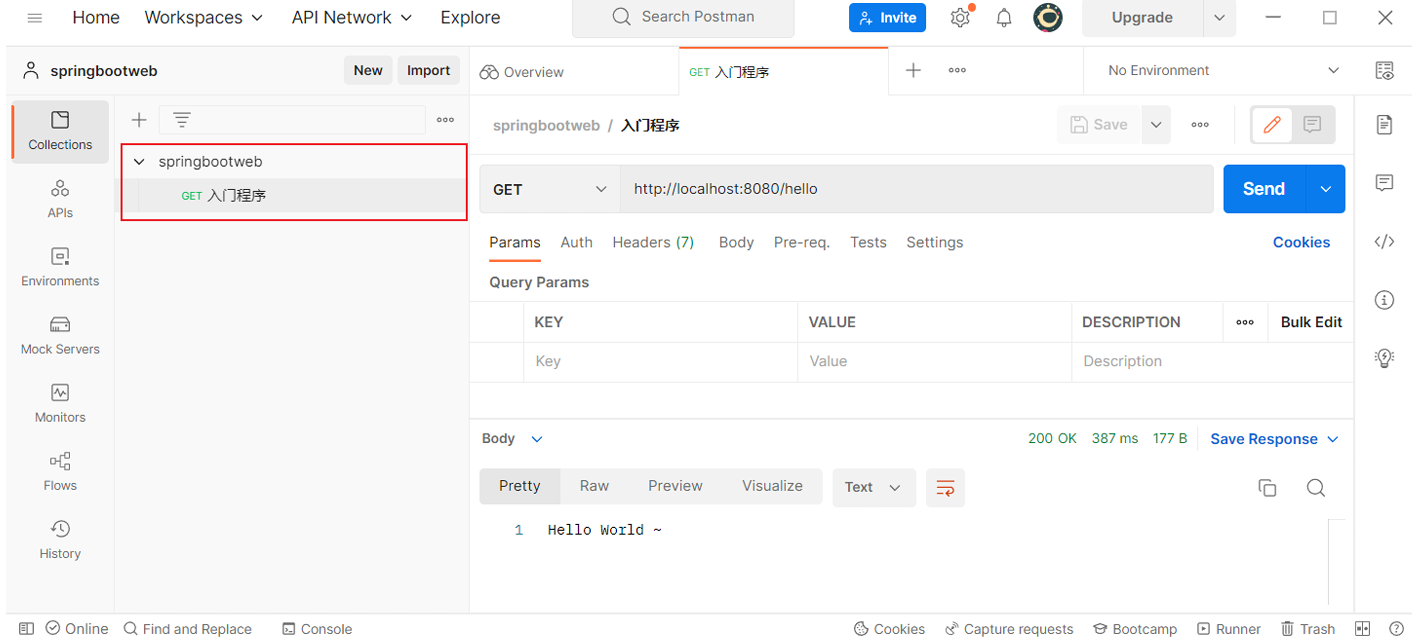Collapse the springbootweb collection
This screenshot has width=1412, height=644.
click(139, 161)
